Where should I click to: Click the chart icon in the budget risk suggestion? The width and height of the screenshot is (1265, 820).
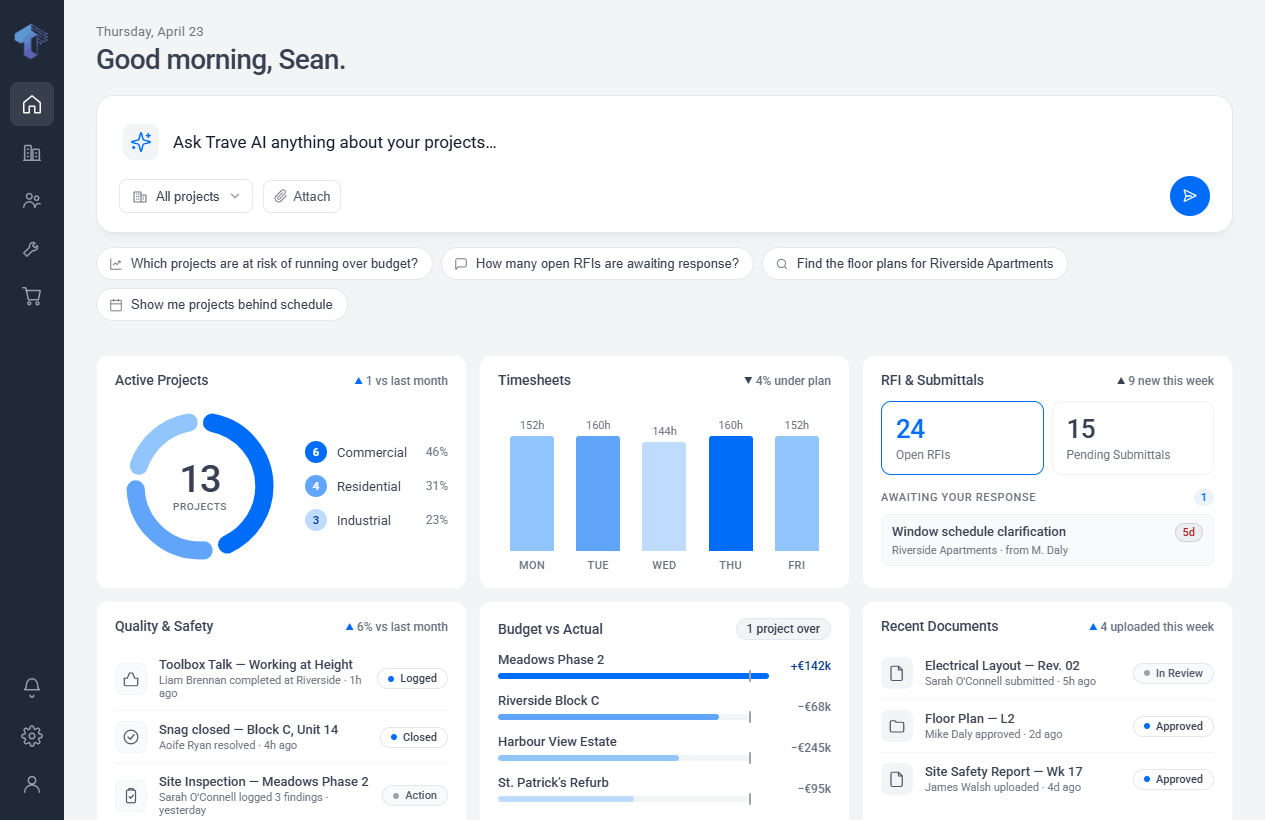point(116,264)
